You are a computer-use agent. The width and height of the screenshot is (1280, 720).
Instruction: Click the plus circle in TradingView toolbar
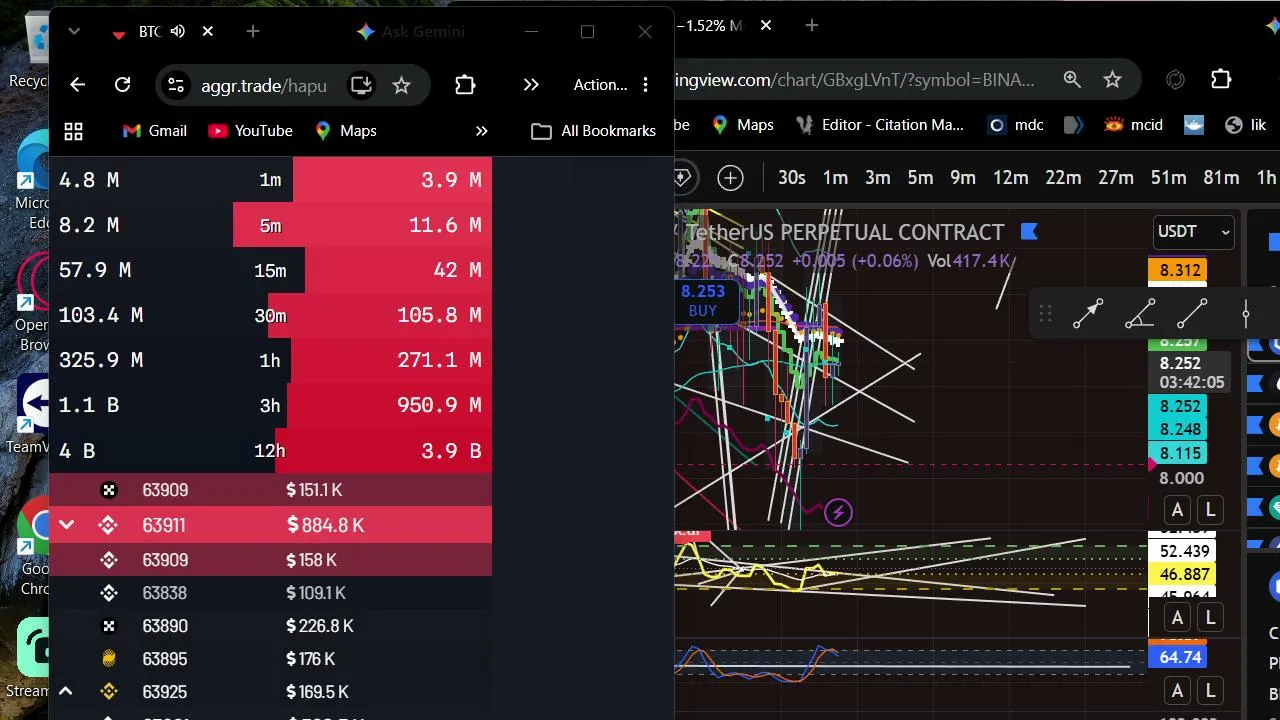click(731, 178)
